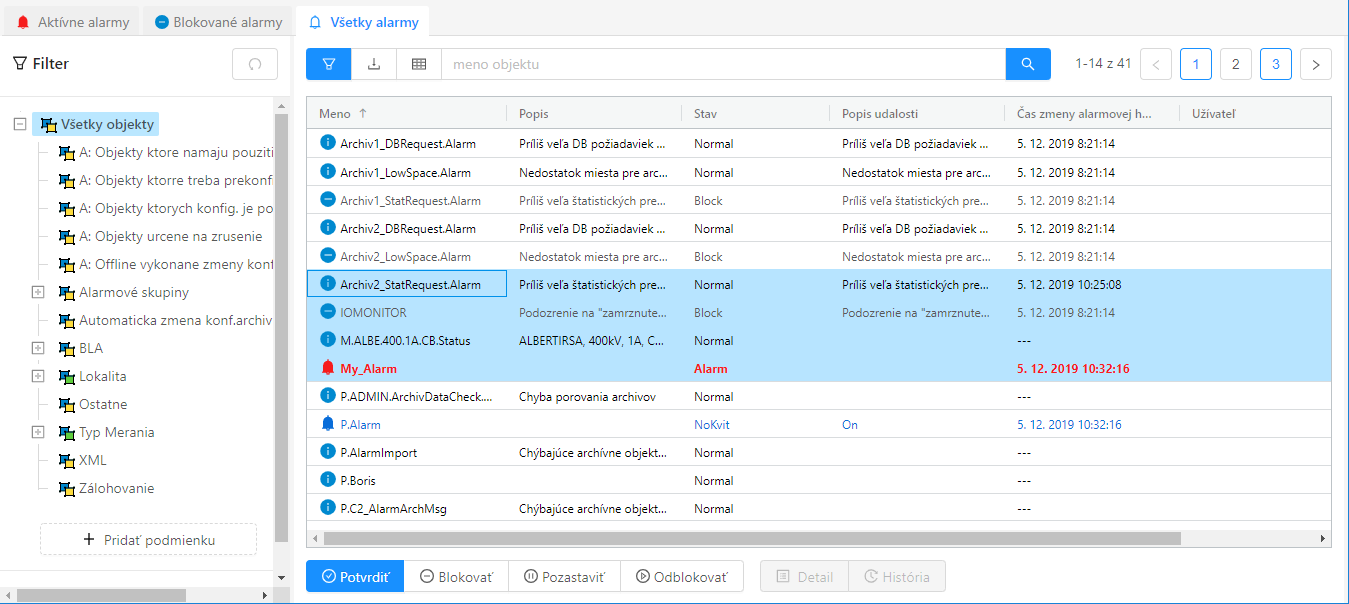Collapse the Všetky objekty tree node
Screen dimensions: 1349x604
coord(19,125)
